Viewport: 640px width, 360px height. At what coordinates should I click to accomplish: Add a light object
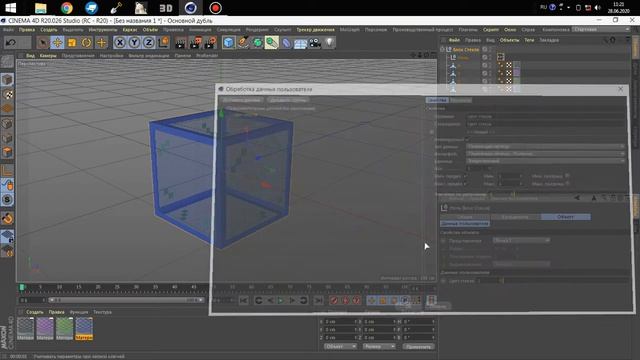click(329, 42)
